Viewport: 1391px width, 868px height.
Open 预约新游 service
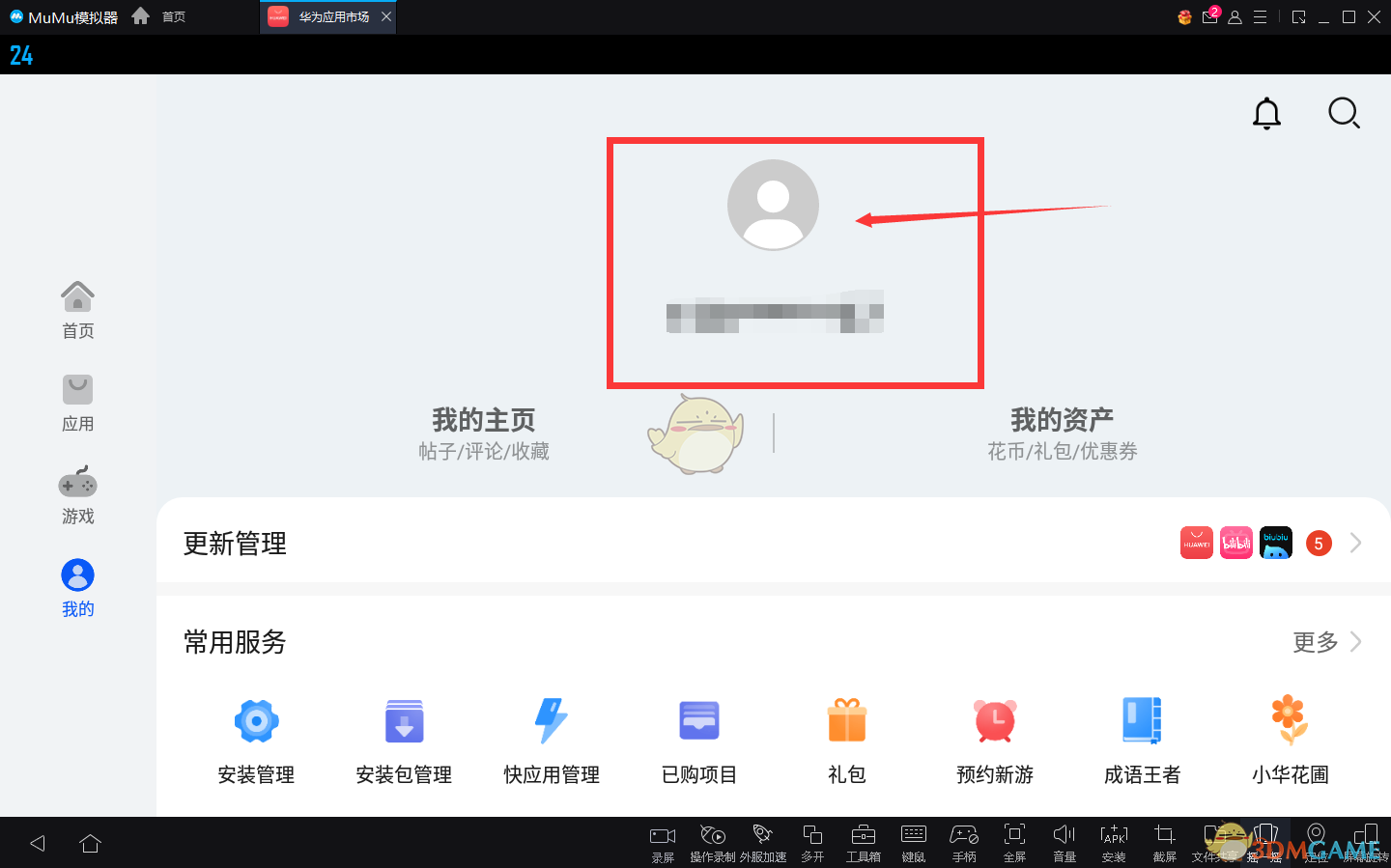[x=995, y=742]
